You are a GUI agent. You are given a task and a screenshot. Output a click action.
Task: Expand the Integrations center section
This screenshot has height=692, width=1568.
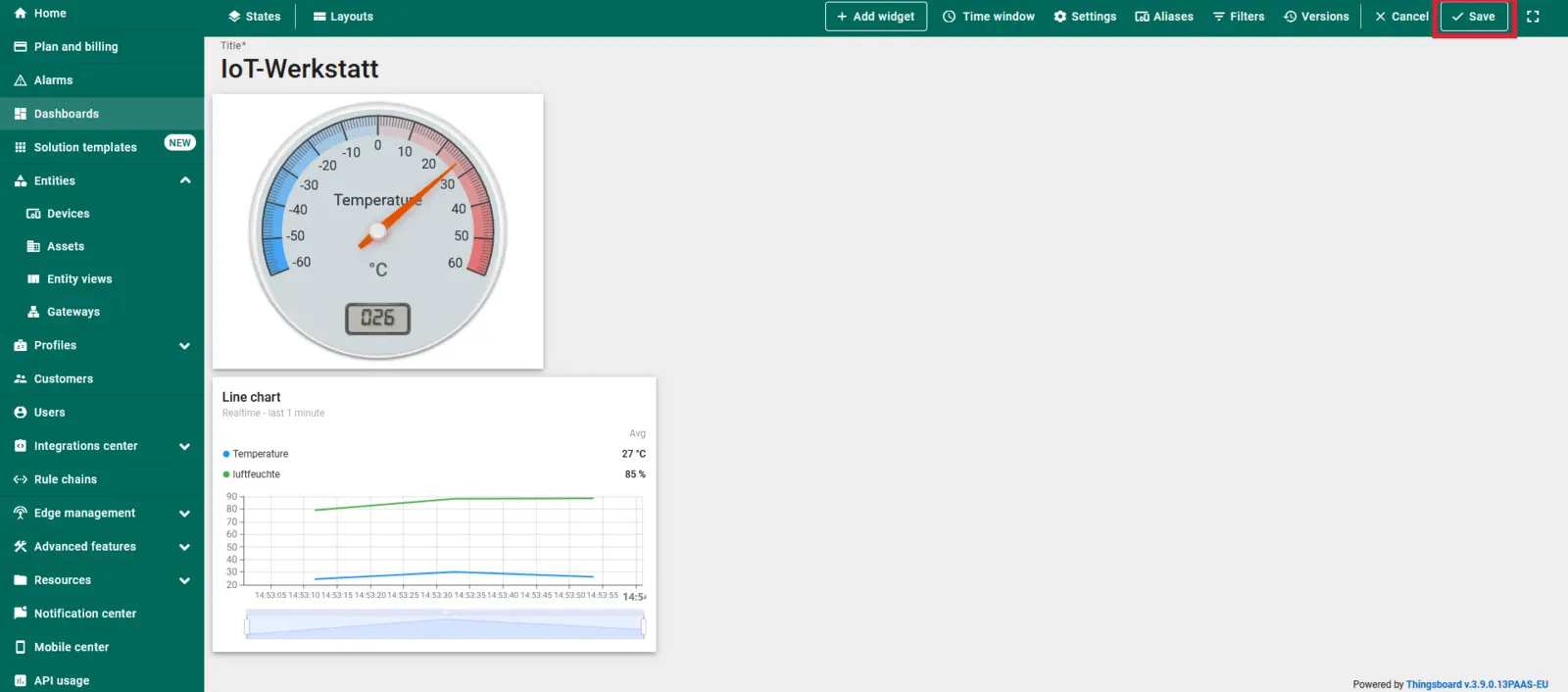[184, 446]
